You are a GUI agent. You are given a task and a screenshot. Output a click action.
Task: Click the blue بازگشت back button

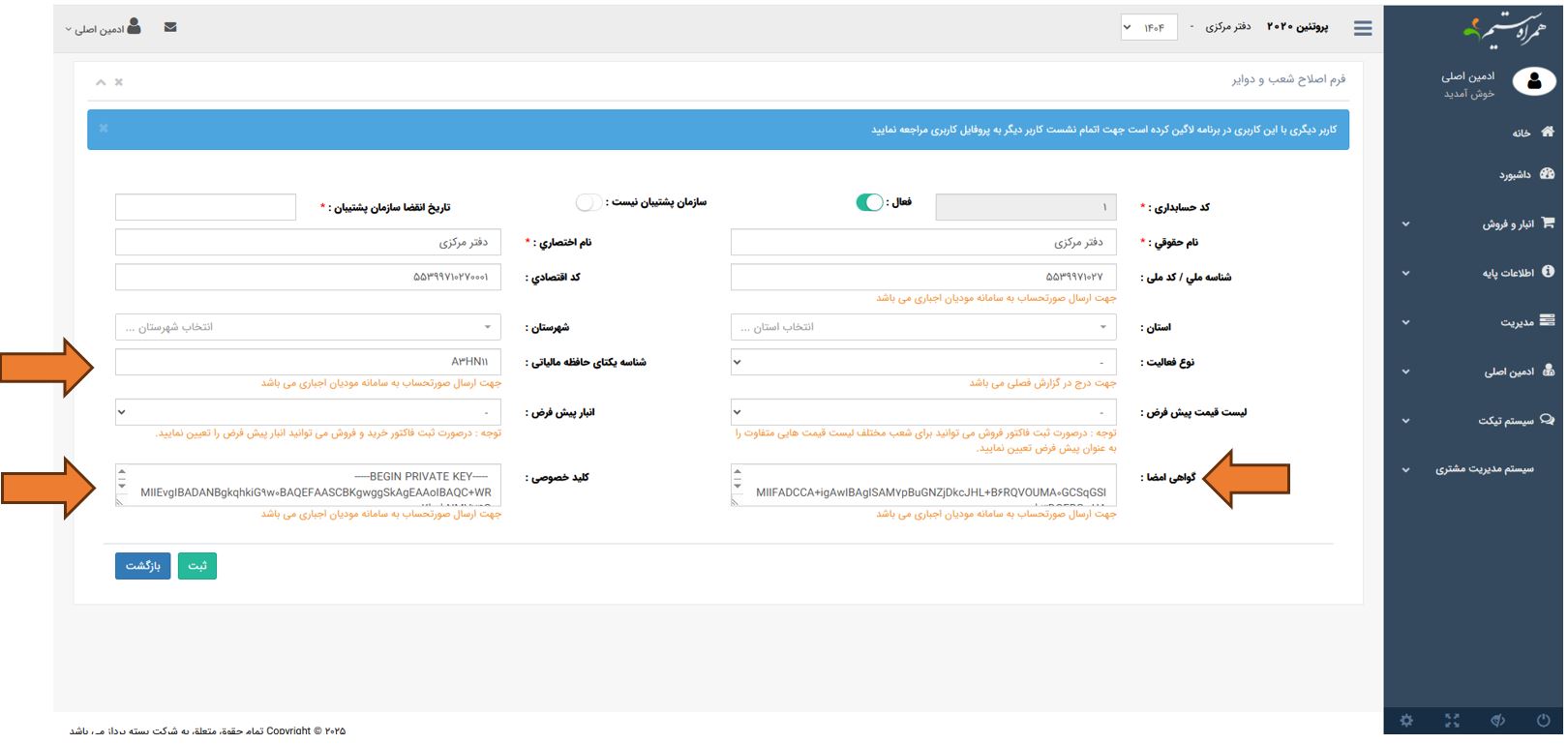(142, 566)
